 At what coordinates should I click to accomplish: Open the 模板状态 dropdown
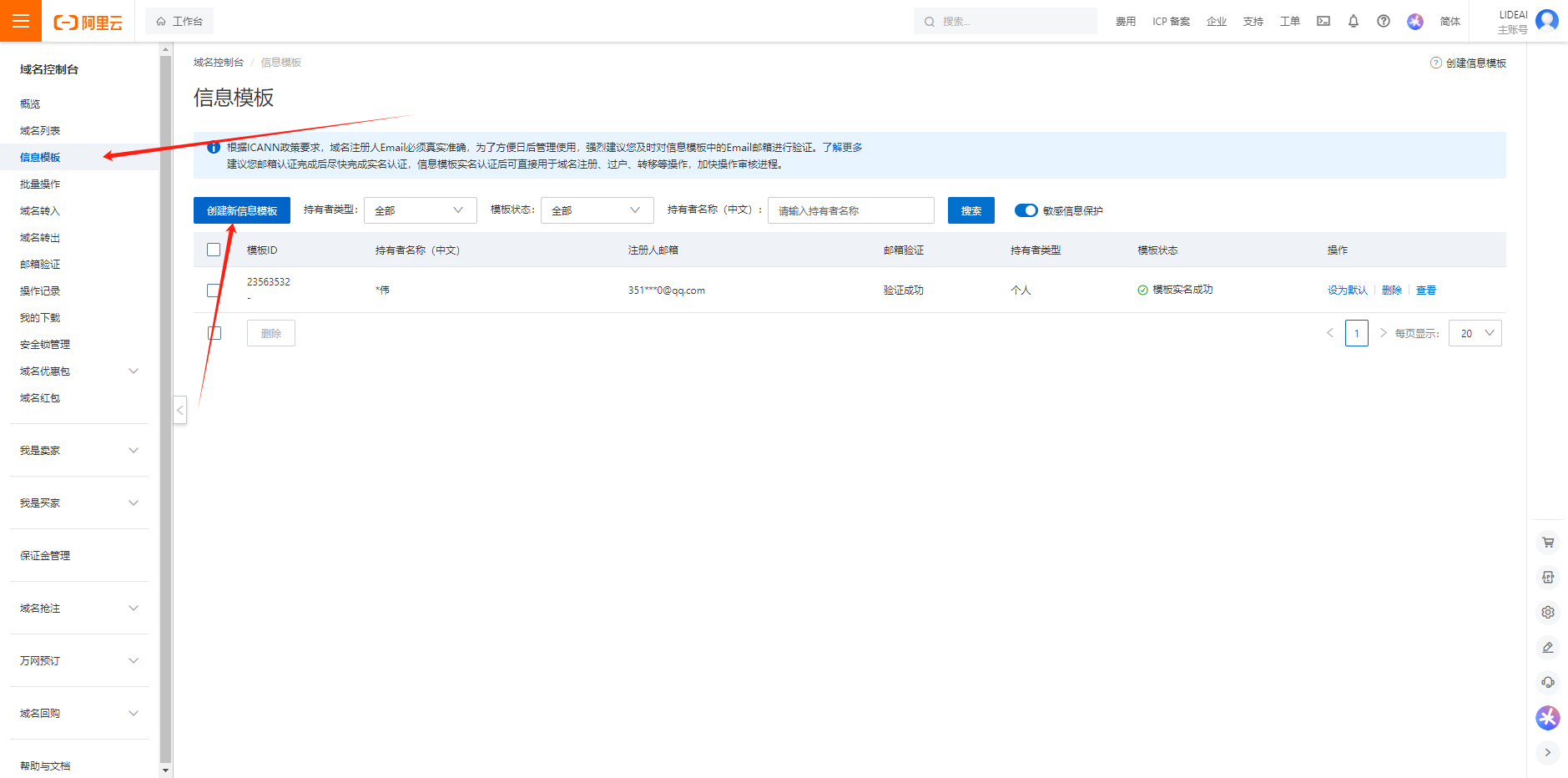(x=597, y=210)
